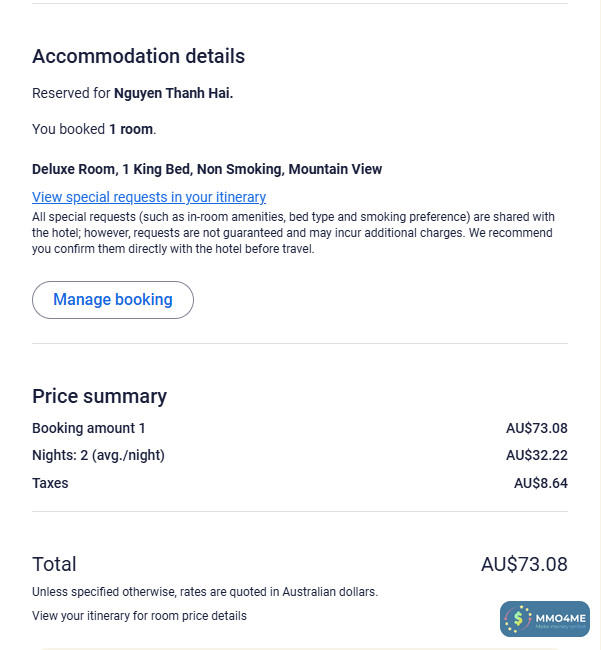Image resolution: width=601 pixels, height=650 pixels.
Task: Select the AU$8.64 taxes amount
Action: click(x=540, y=483)
